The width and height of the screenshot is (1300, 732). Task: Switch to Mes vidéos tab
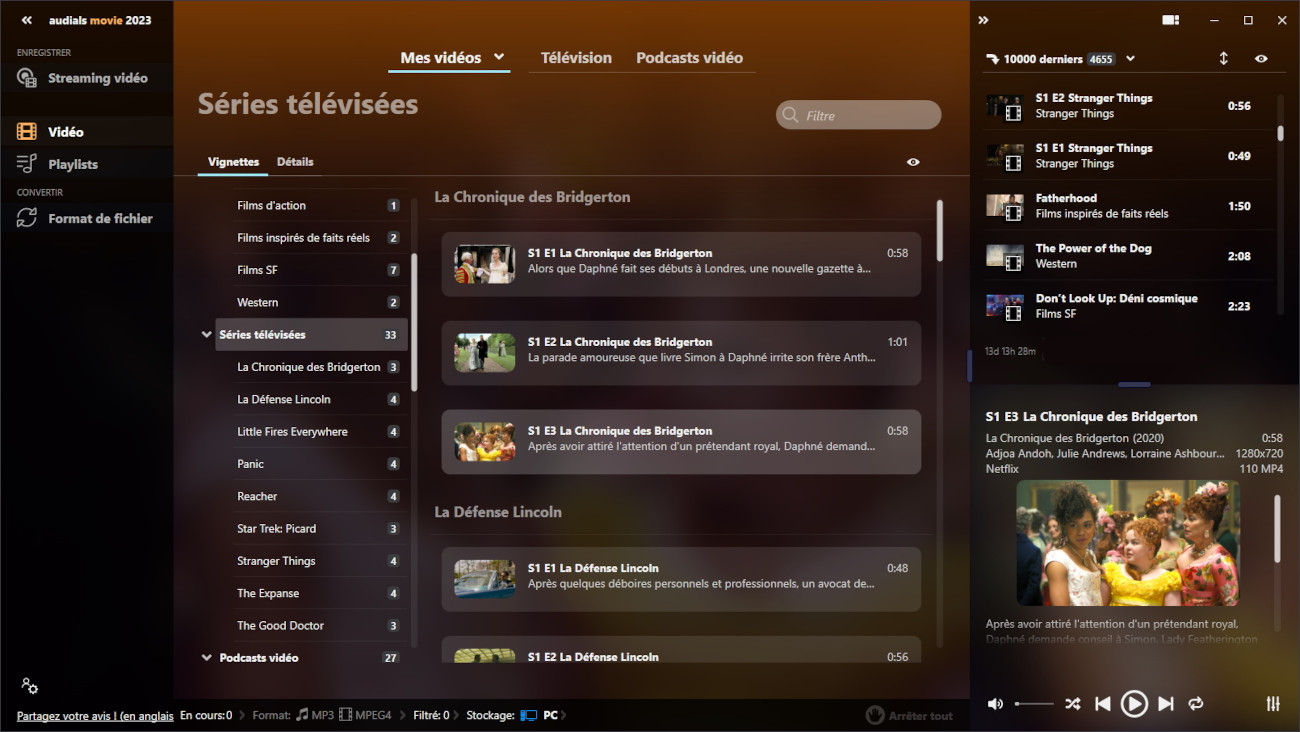click(441, 58)
